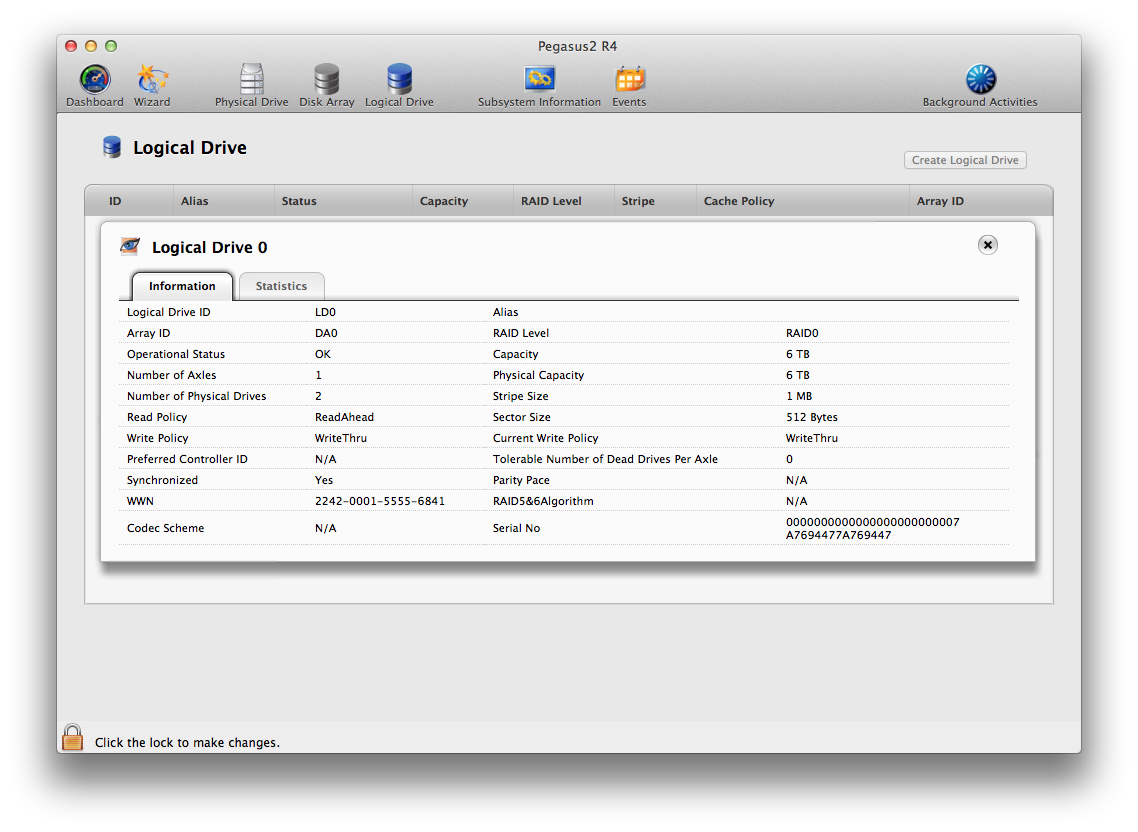Click the LD0 logical drive ID value
The height and width of the screenshot is (832, 1138).
pyautogui.click(x=325, y=312)
